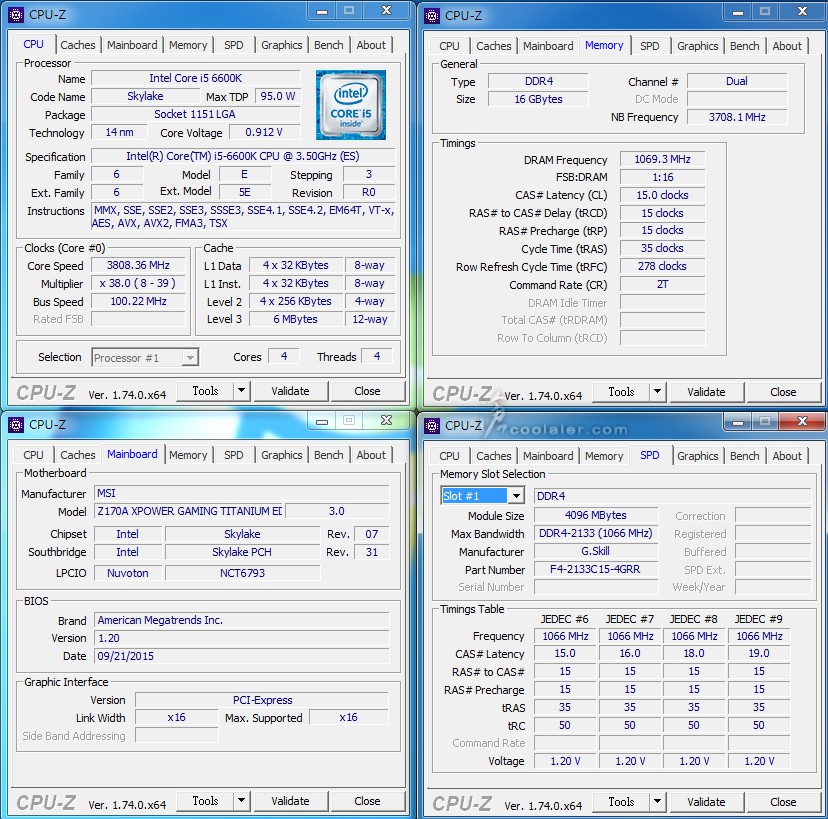Click the SPD Manufacturer value G.Skill
828x819 pixels.
[596, 551]
